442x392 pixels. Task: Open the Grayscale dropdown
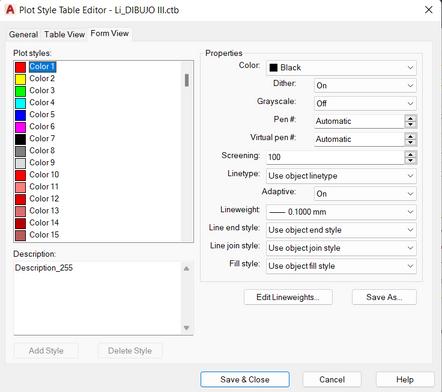click(x=365, y=104)
